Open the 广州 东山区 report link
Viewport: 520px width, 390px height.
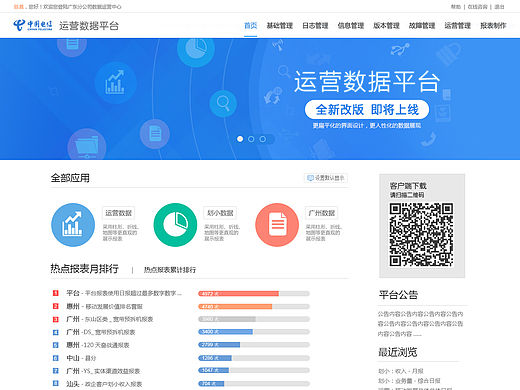pos(110,319)
